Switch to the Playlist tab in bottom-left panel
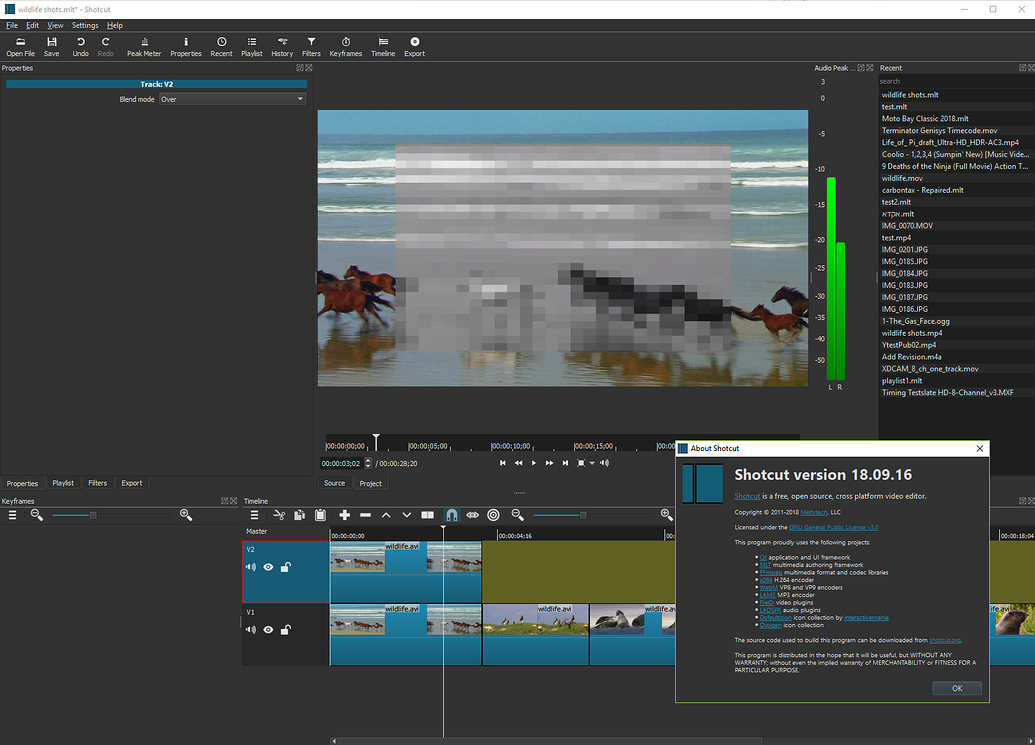Image resolution: width=1035 pixels, height=745 pixels. coord(63,483)
